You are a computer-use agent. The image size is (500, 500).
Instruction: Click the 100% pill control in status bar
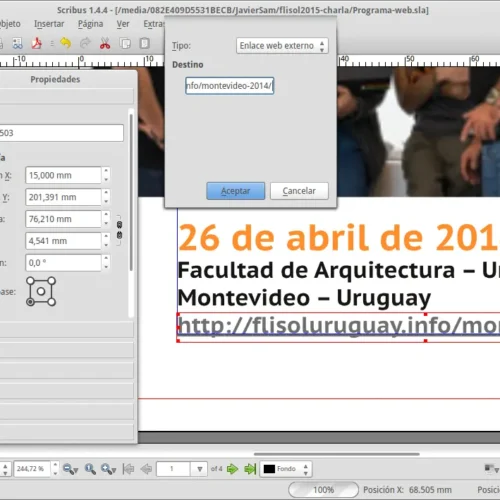323,490
